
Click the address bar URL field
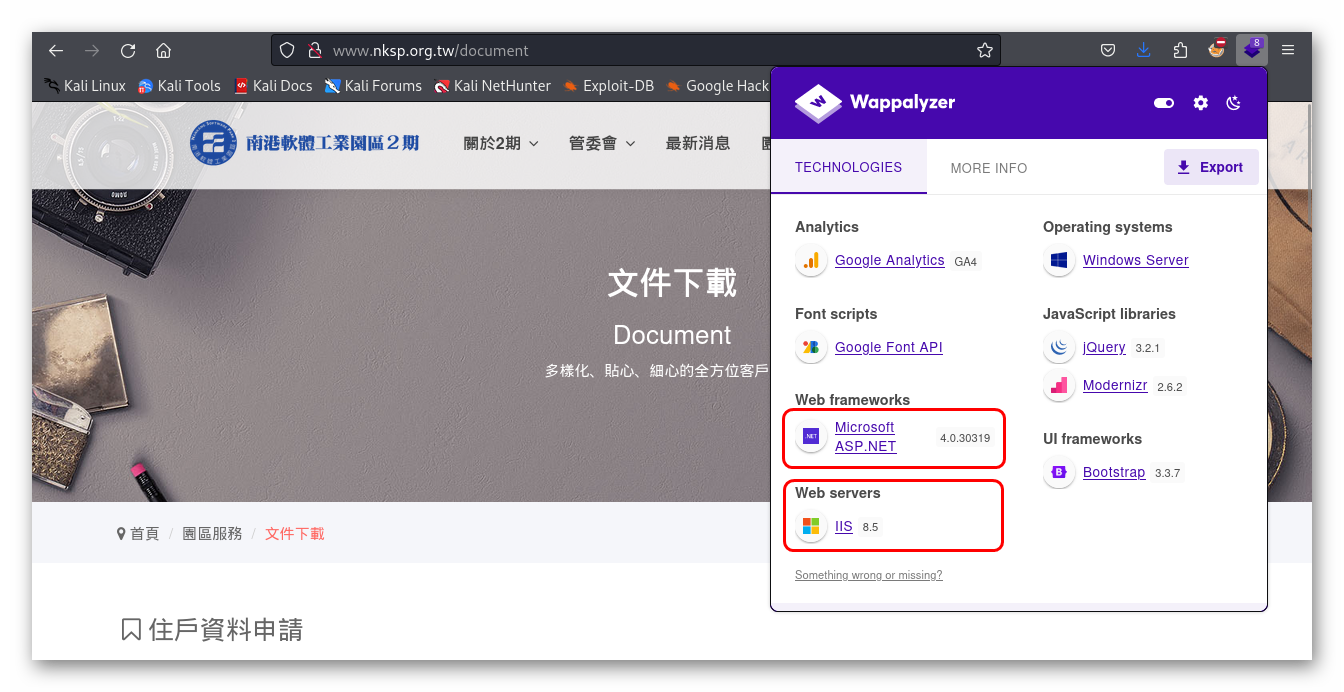click(635, 50)
